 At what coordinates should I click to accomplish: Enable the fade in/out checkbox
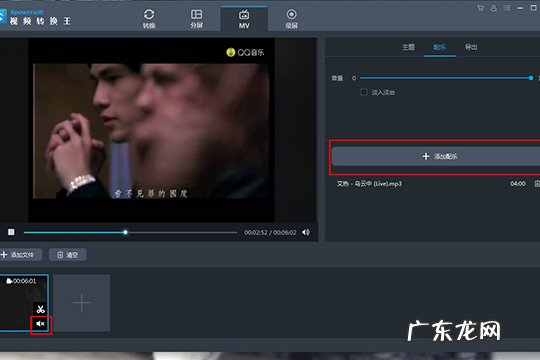[363, 92]
